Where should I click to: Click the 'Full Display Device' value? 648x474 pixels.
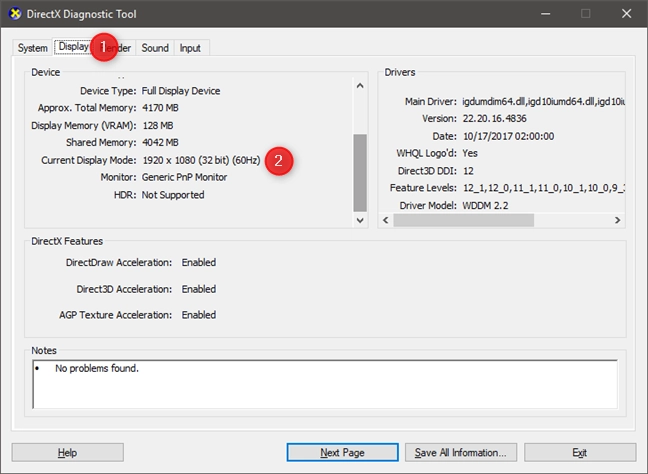181,91
